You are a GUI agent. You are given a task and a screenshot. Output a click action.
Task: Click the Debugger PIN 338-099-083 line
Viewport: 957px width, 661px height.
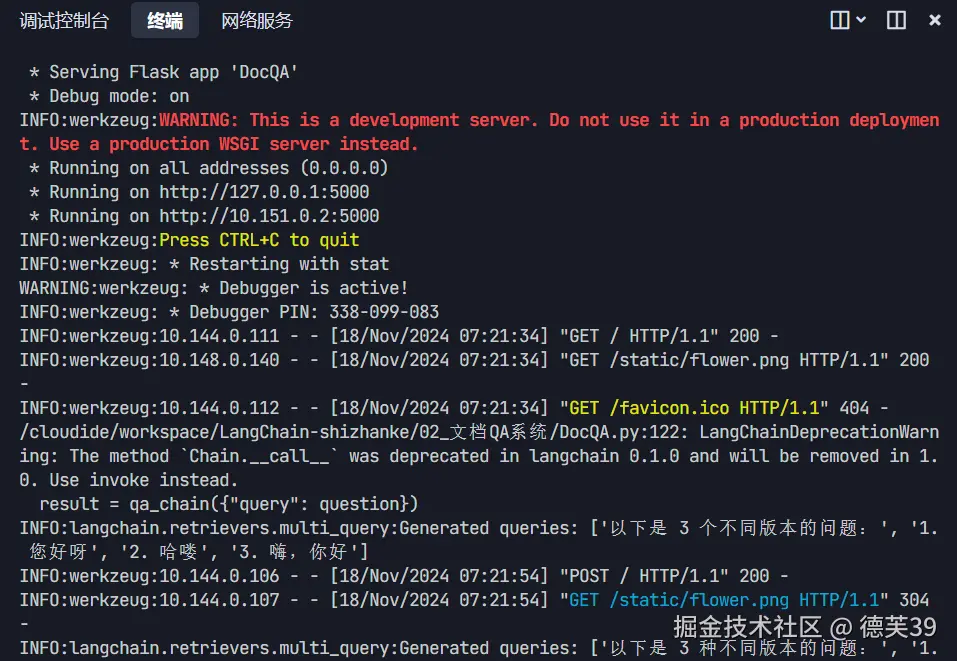tap(229, 312)
